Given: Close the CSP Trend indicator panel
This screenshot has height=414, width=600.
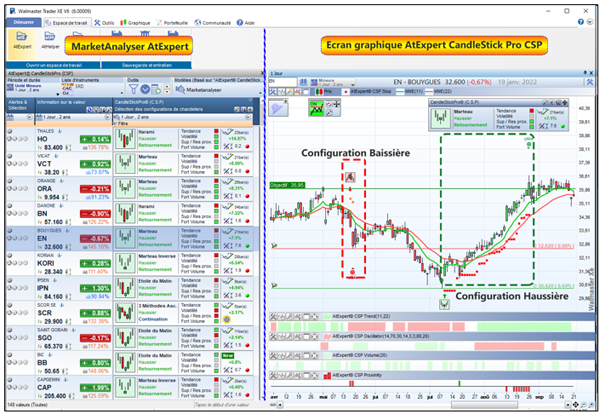Looking at the screenshot, I should coord(314,316).
